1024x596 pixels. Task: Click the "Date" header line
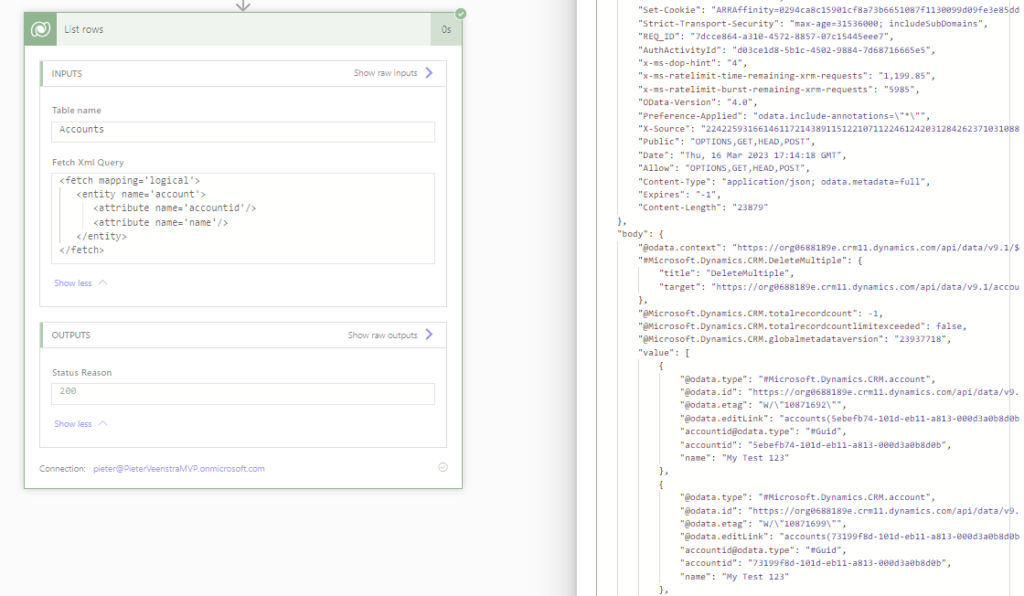click(742, 155)
